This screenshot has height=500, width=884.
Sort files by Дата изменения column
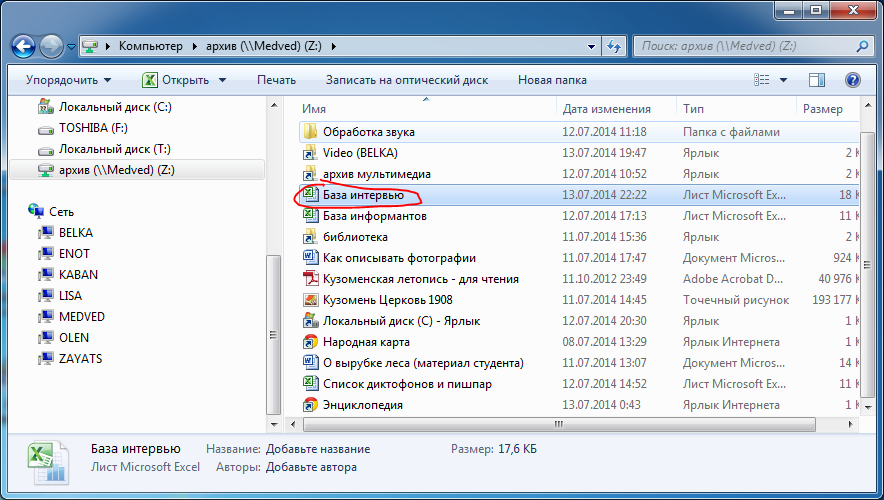coord(606,109)
